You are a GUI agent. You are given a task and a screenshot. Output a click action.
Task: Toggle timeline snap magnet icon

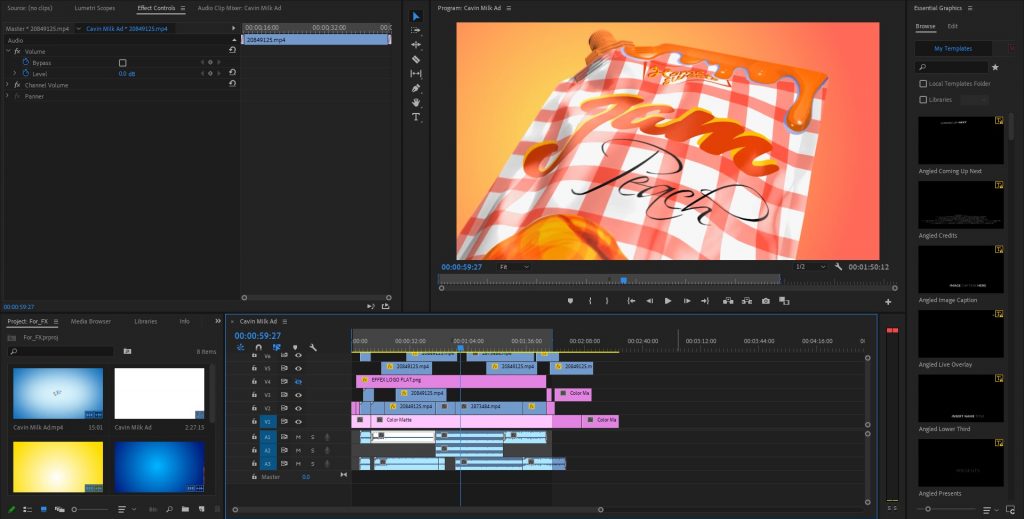tap(259, 348)
